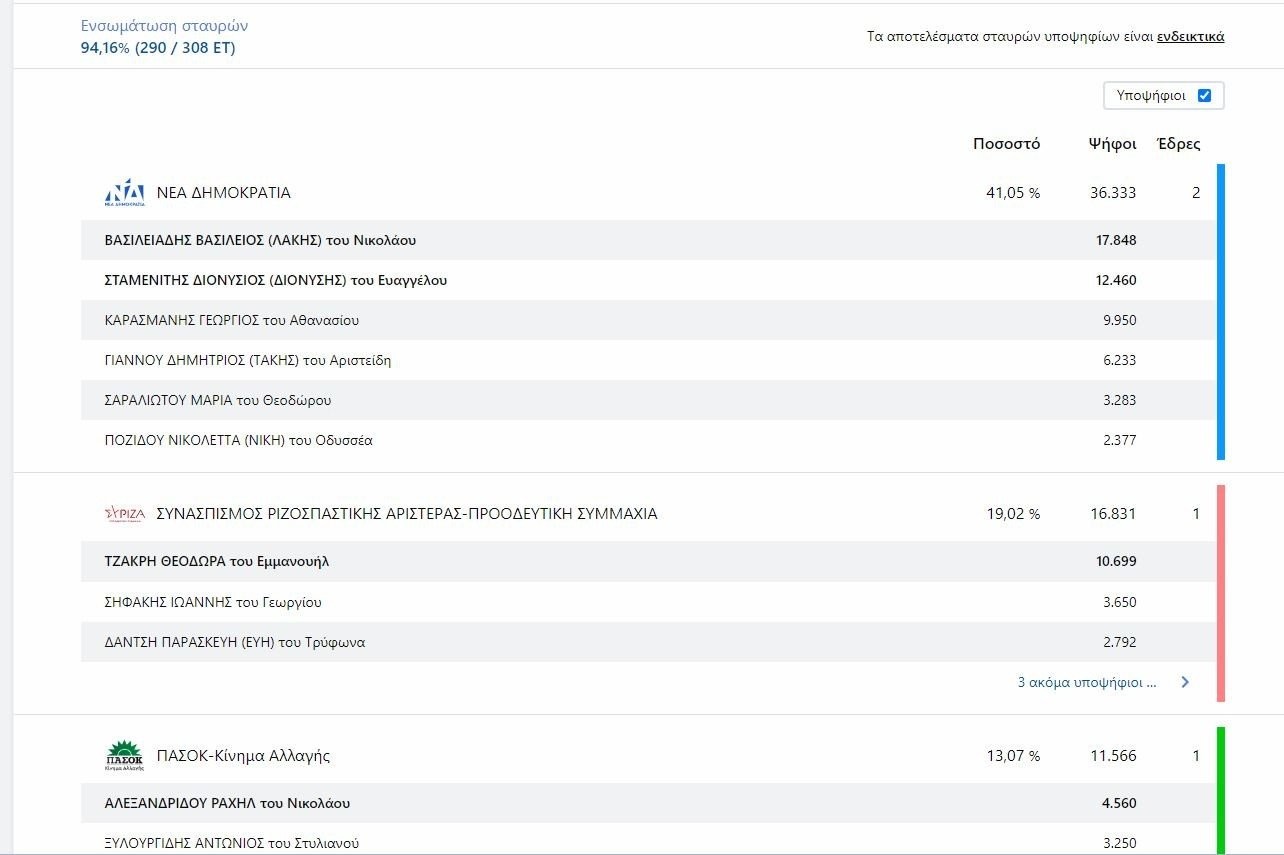Select candidate ΤΖΑΚΡΗ ΘΕΟΔΩΡΑ row

pos(648,561)
